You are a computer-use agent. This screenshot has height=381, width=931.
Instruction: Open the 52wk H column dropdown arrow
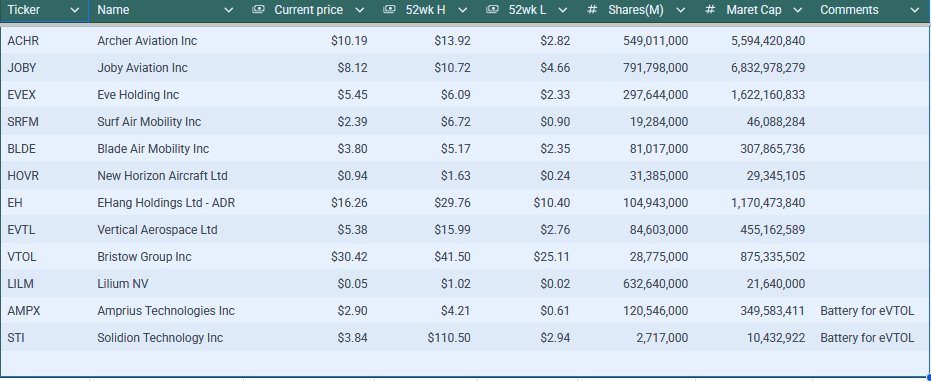tap(463, 10)
